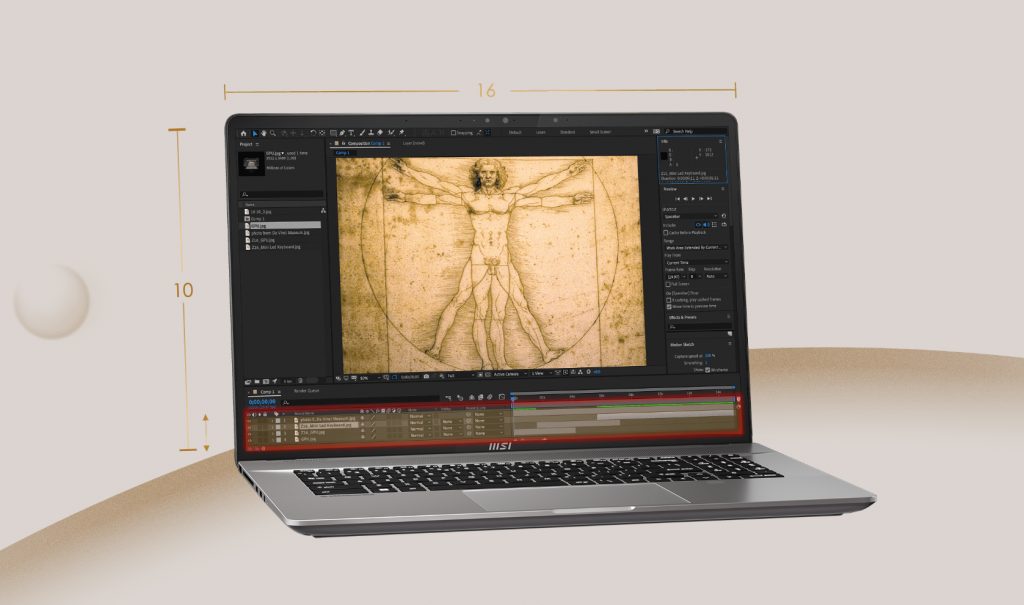Play the preview
The height and width of the screenshot is (605, 1024).
pos(693,199)
